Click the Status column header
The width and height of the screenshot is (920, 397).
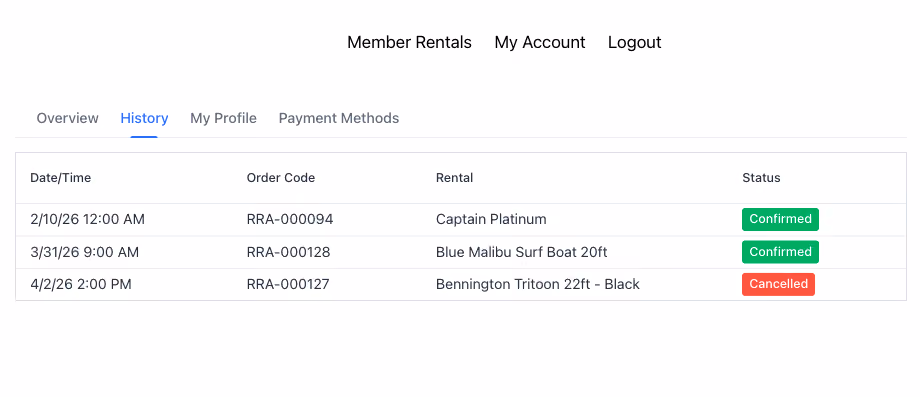tap(761, 178)
